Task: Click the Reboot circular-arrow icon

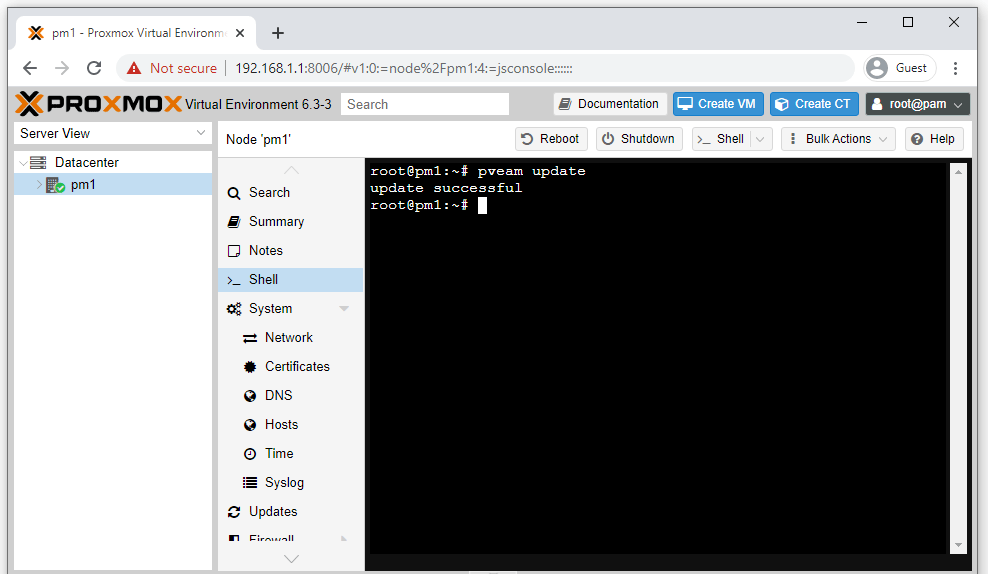Action: coord(527,139)
